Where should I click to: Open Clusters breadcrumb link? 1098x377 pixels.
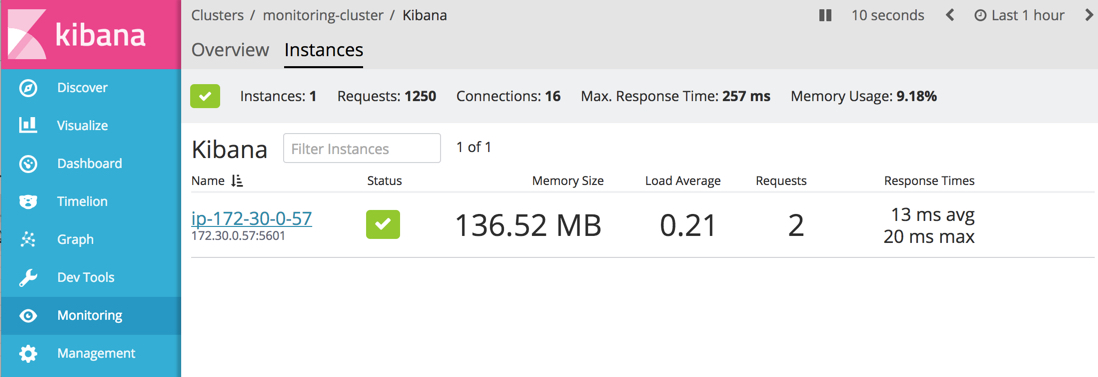218,15
